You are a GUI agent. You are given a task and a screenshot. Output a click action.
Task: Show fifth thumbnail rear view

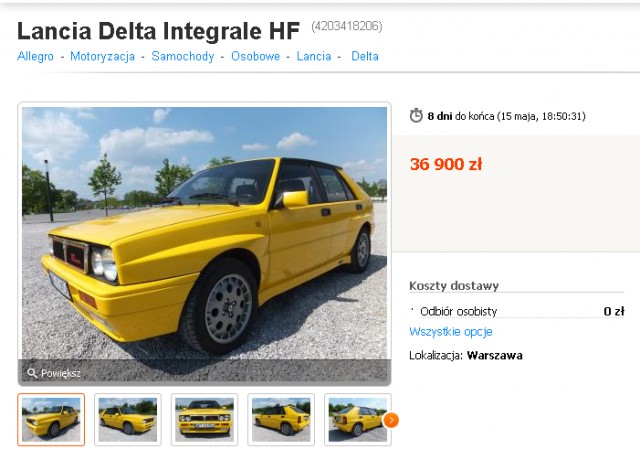358,420
